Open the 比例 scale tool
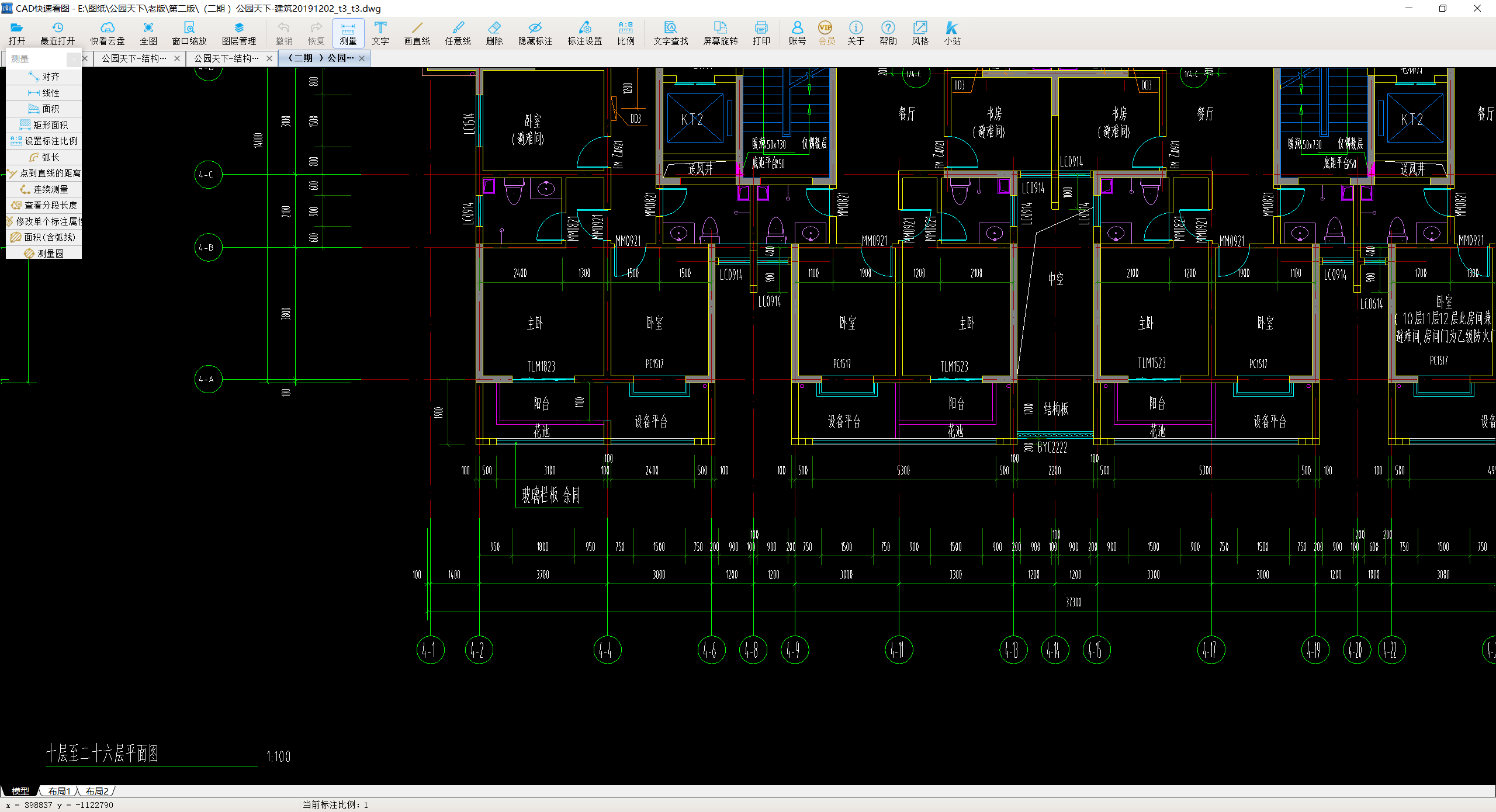Screen dimensions: 1496x812 [x=626, y=33]
